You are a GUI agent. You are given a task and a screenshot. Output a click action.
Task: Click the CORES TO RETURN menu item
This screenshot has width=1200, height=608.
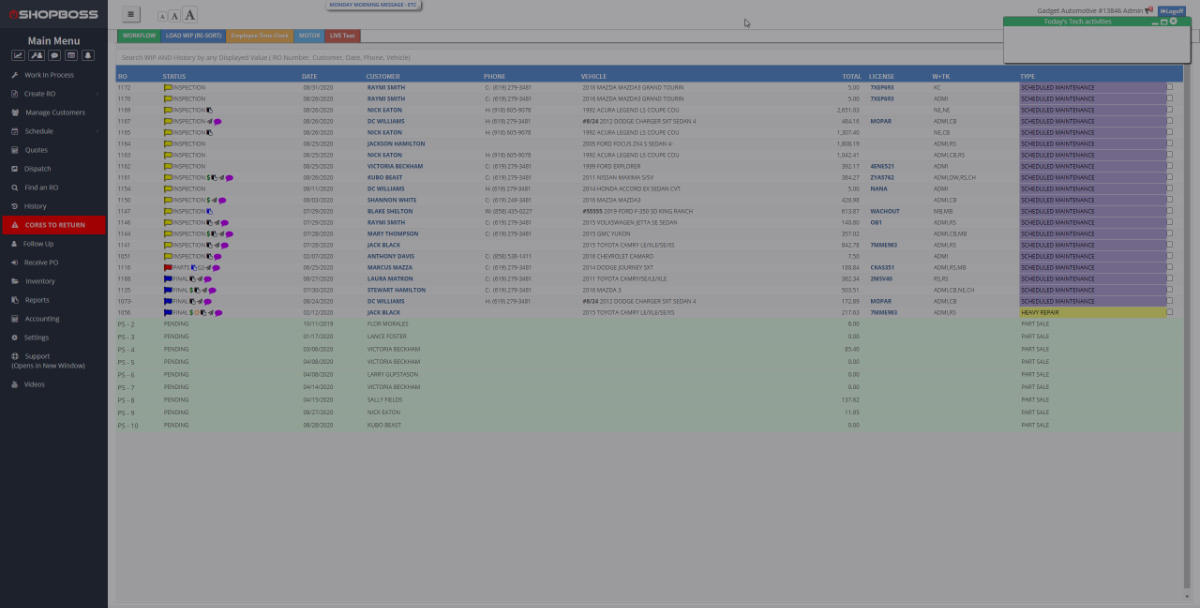[54, 224]
